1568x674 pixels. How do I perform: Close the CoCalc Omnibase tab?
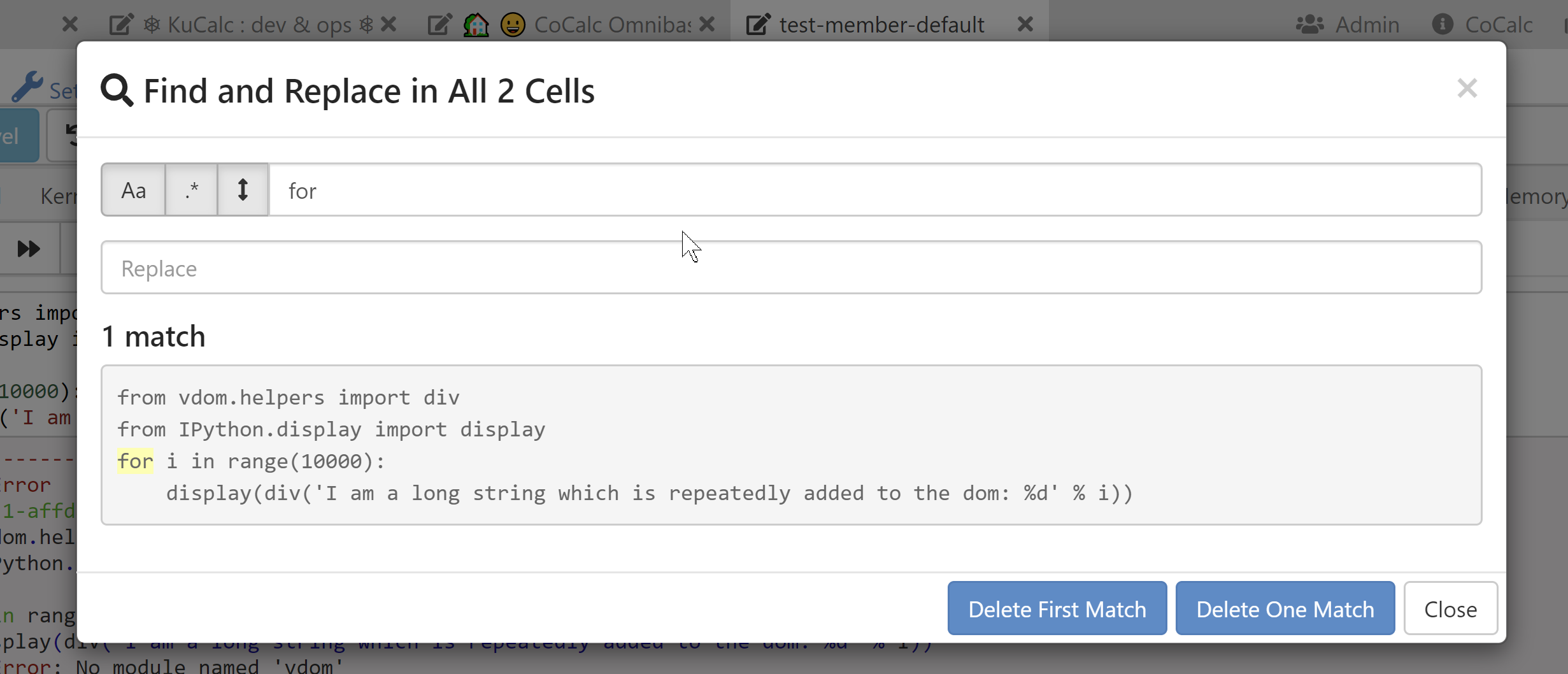click(706, 24)
